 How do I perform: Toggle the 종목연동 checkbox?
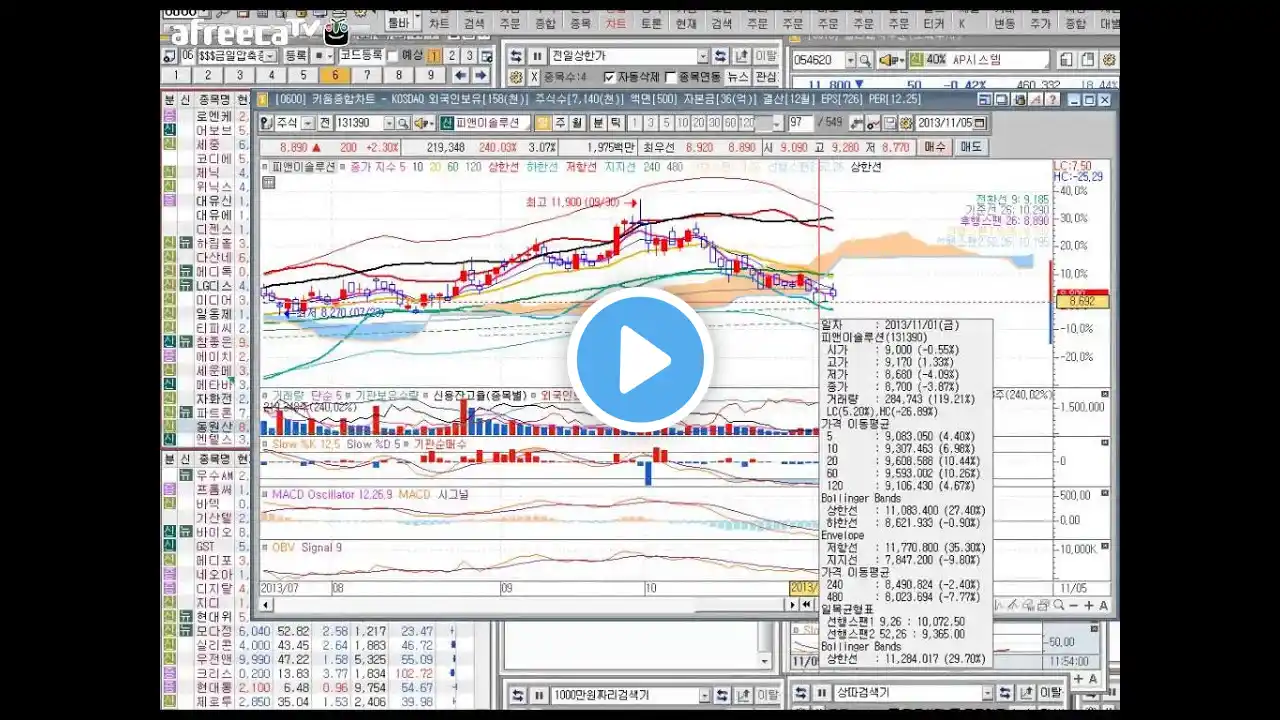670,76
